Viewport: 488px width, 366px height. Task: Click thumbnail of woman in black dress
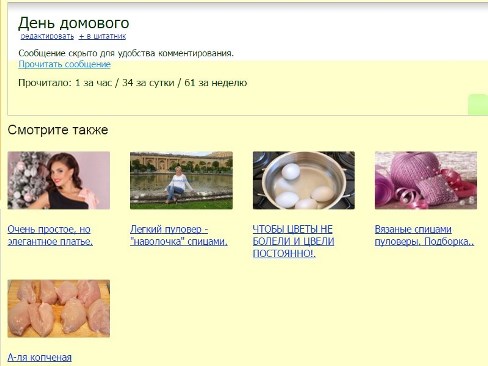tap(59, 180)
